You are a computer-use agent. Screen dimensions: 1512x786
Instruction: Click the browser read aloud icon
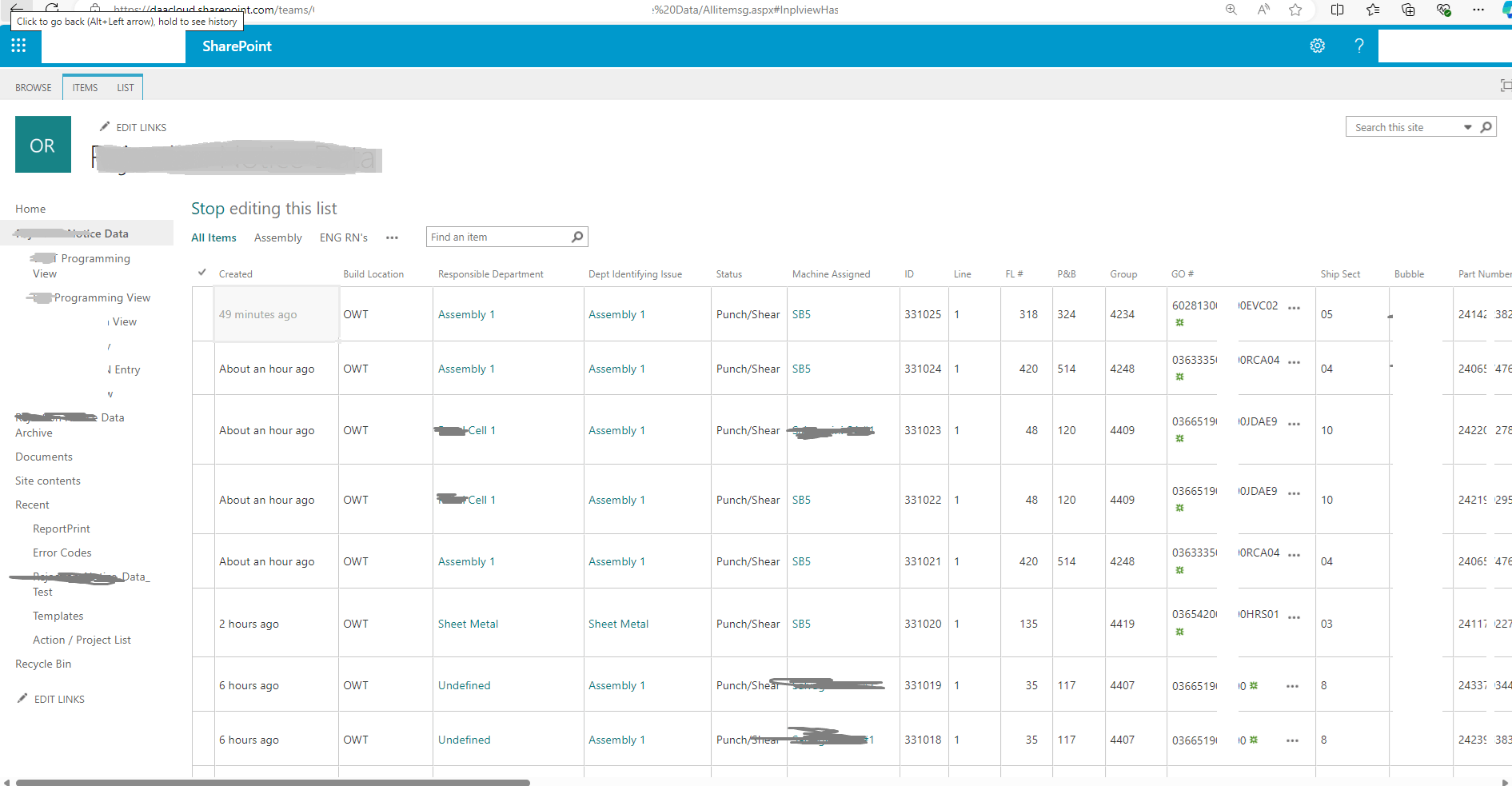(1263, 10)
